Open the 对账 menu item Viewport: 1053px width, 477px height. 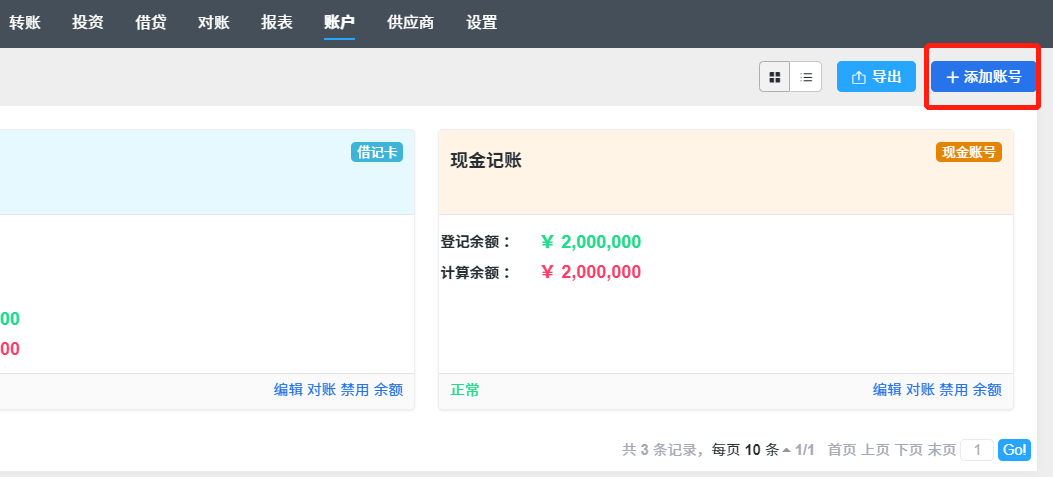click(x=214, y=22)
